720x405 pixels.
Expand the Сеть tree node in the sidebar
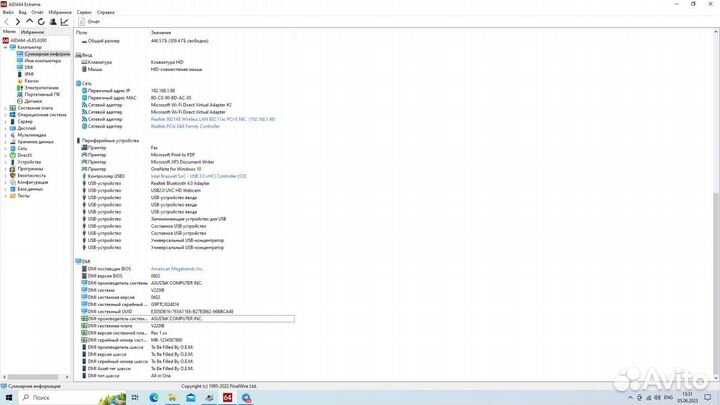click(x=6, y=148)
